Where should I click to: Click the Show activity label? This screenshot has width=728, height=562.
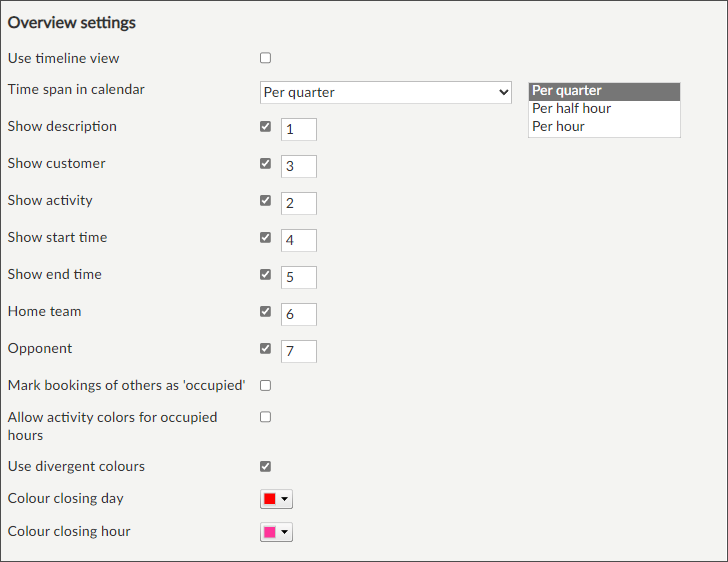coord(50,201)
